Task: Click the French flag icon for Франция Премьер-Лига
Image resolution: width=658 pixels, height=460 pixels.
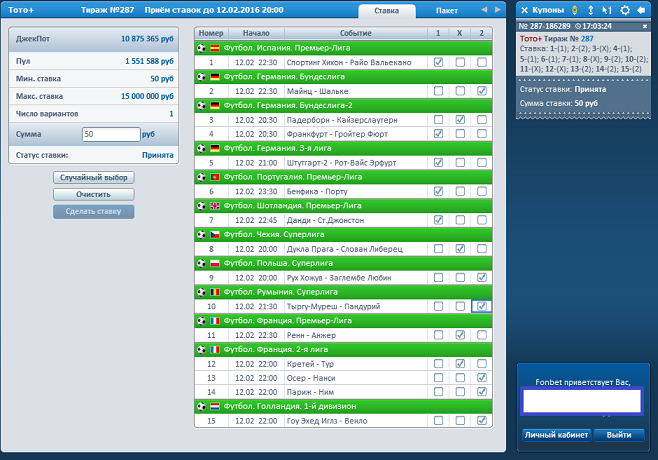Action: point(215,321)
